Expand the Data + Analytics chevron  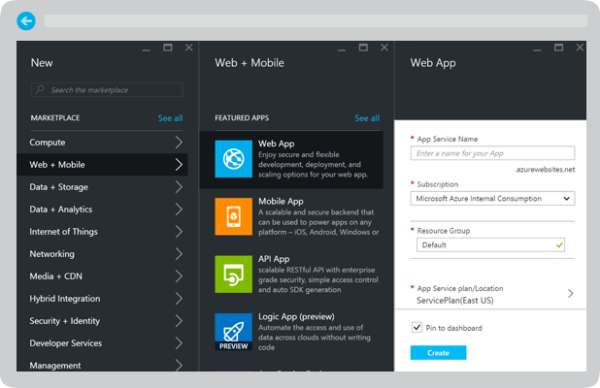(179, 209)
